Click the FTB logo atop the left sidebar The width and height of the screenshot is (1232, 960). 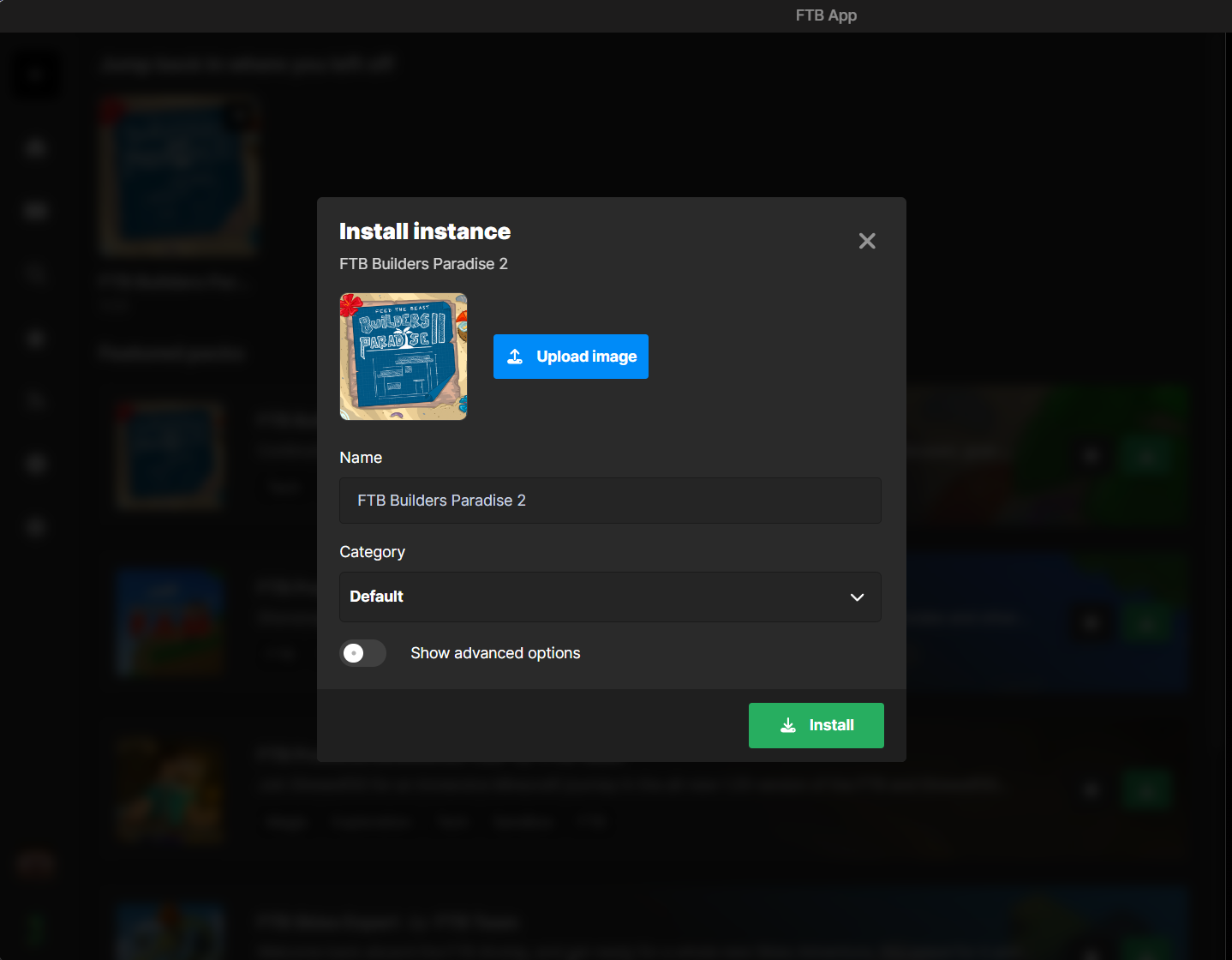point(36,75)
